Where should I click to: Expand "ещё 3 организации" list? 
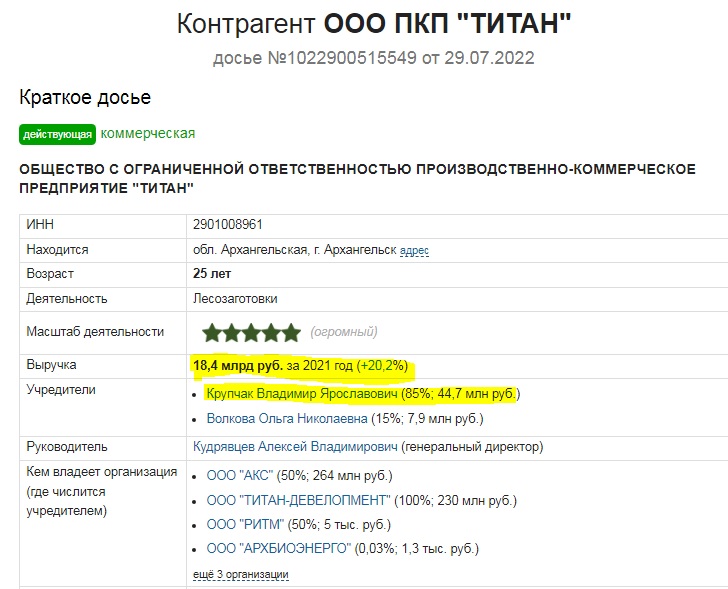(240, 574)
